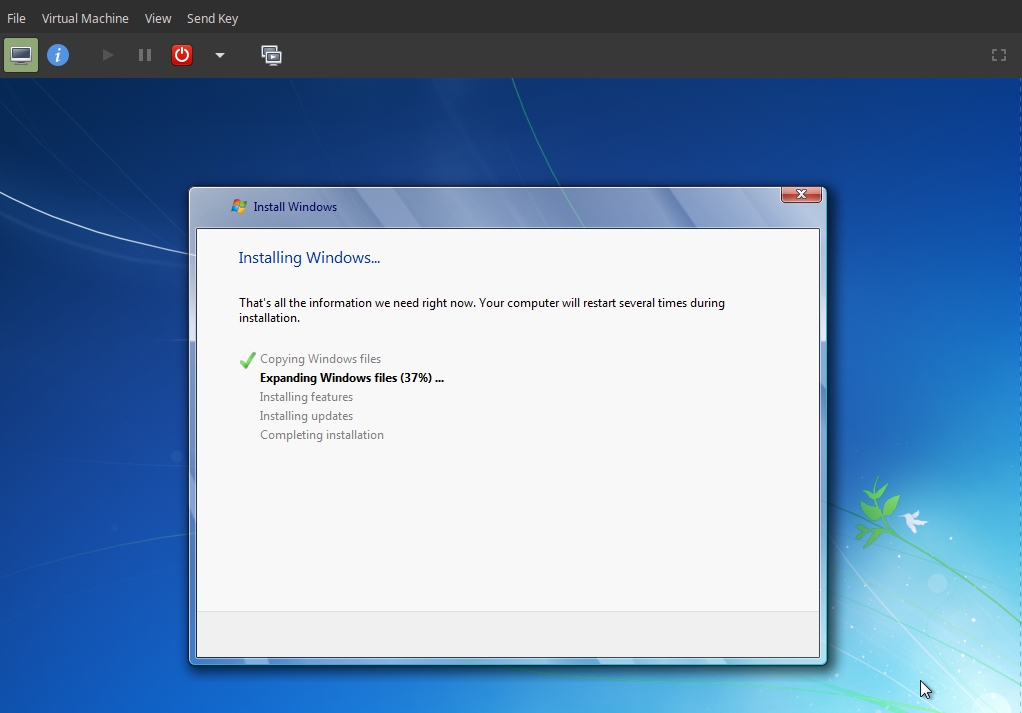
Task: Click 'Expanding Windows files (37%)' status text
Action: (352, 378)
